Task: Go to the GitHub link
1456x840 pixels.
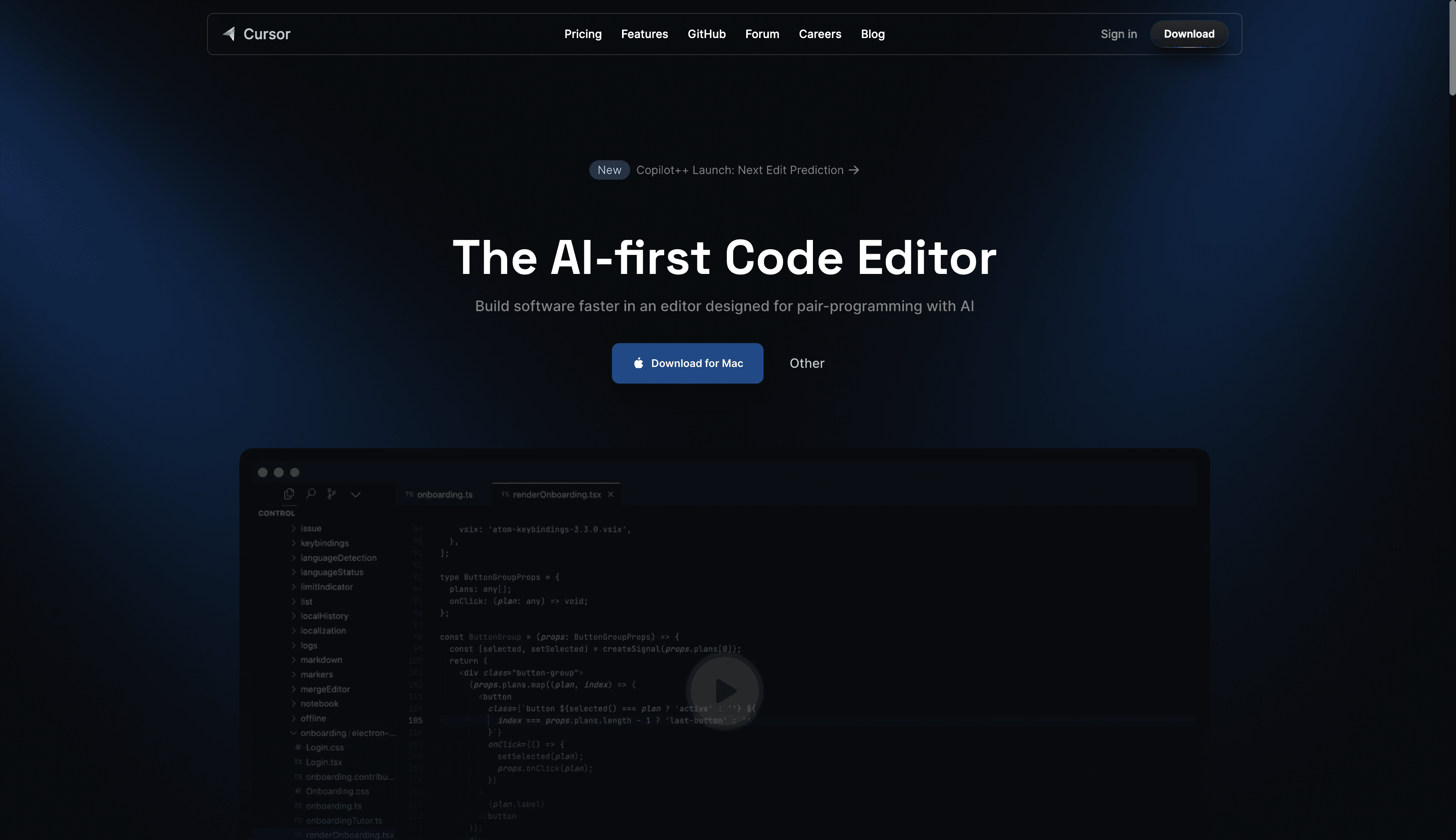Action: pyautogui.click(x=707, y=34)
